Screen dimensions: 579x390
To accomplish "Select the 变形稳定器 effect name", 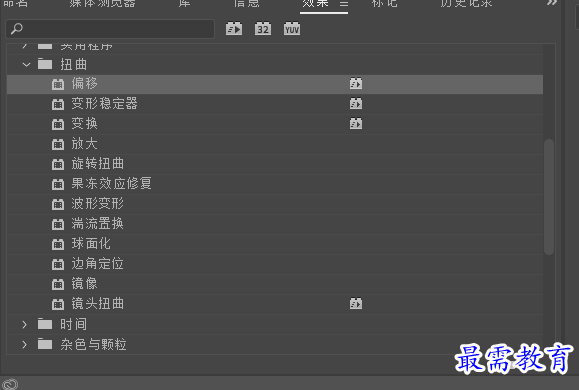I will 105,103.
